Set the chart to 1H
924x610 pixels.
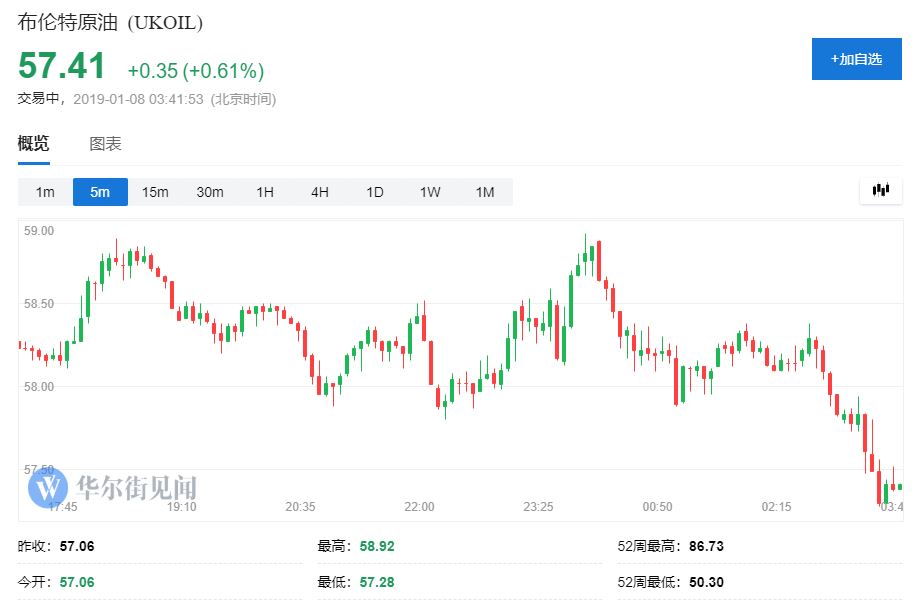click(265, 192)
